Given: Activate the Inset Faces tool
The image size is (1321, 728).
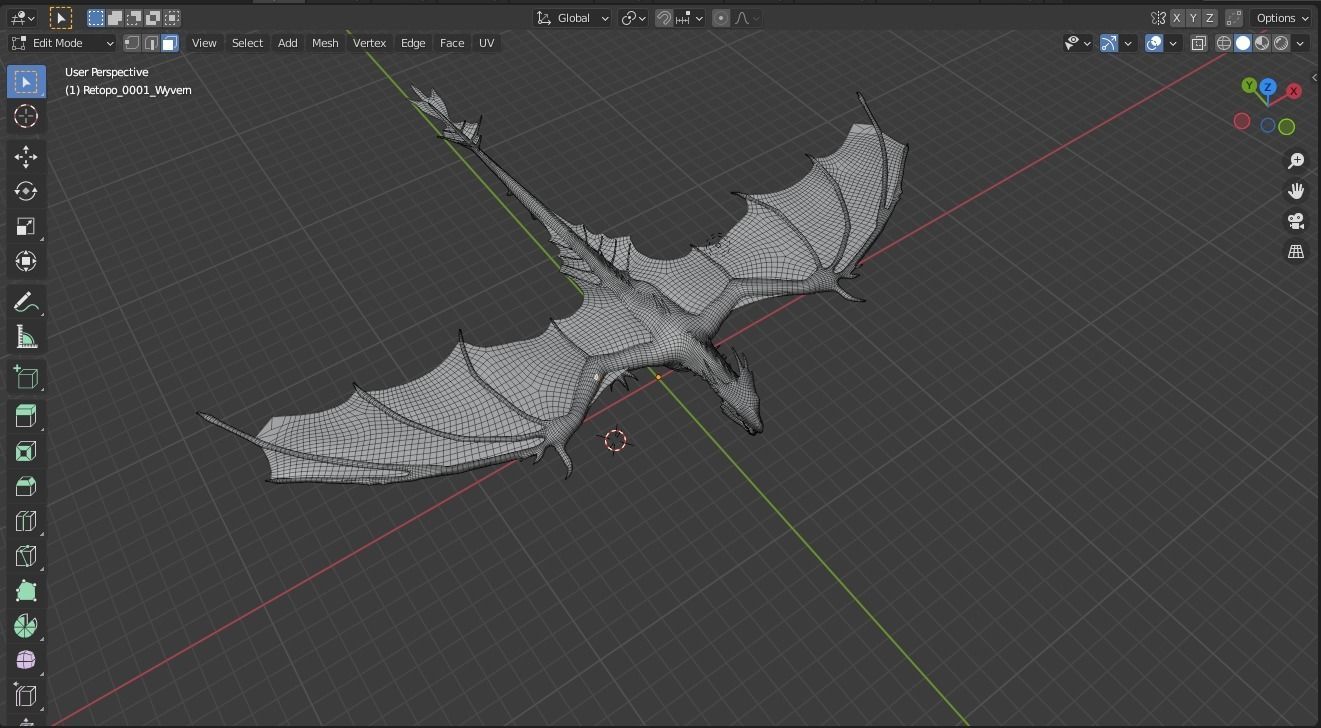Looking at the screenshot, I should (x=26, y=451).
